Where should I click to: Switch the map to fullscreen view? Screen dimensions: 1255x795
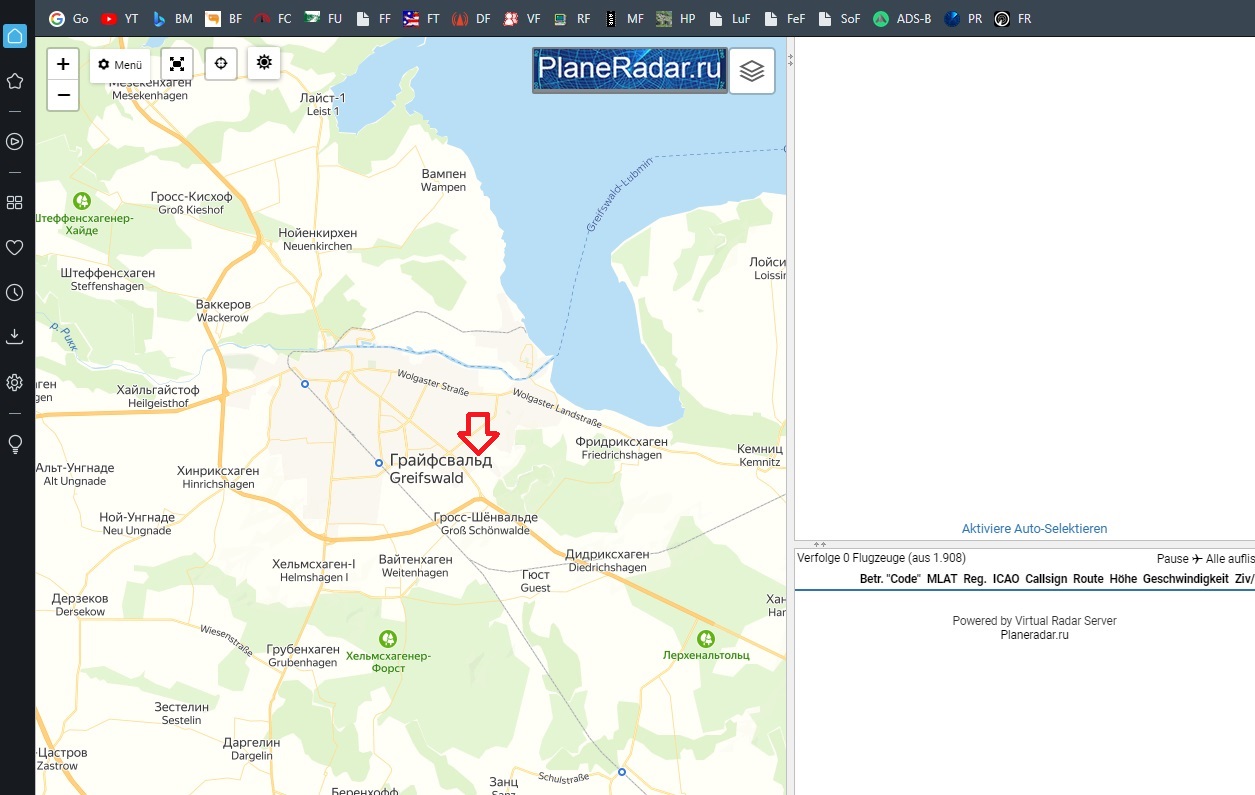tap(177, 63)
